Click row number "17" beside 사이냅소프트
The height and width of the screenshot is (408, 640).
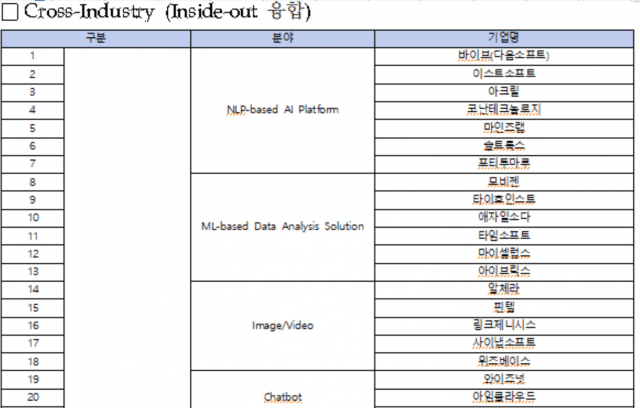33,344
